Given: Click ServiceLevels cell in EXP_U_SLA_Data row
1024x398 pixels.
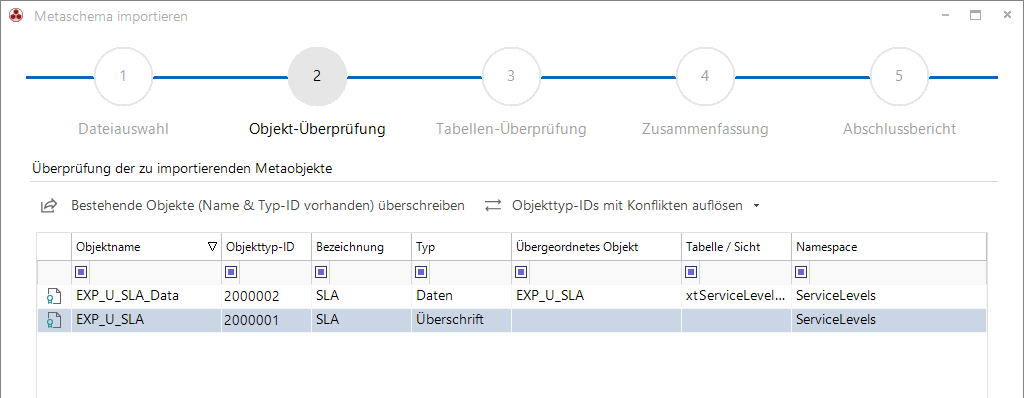Looking at the screenshot, I should point(889,296).
